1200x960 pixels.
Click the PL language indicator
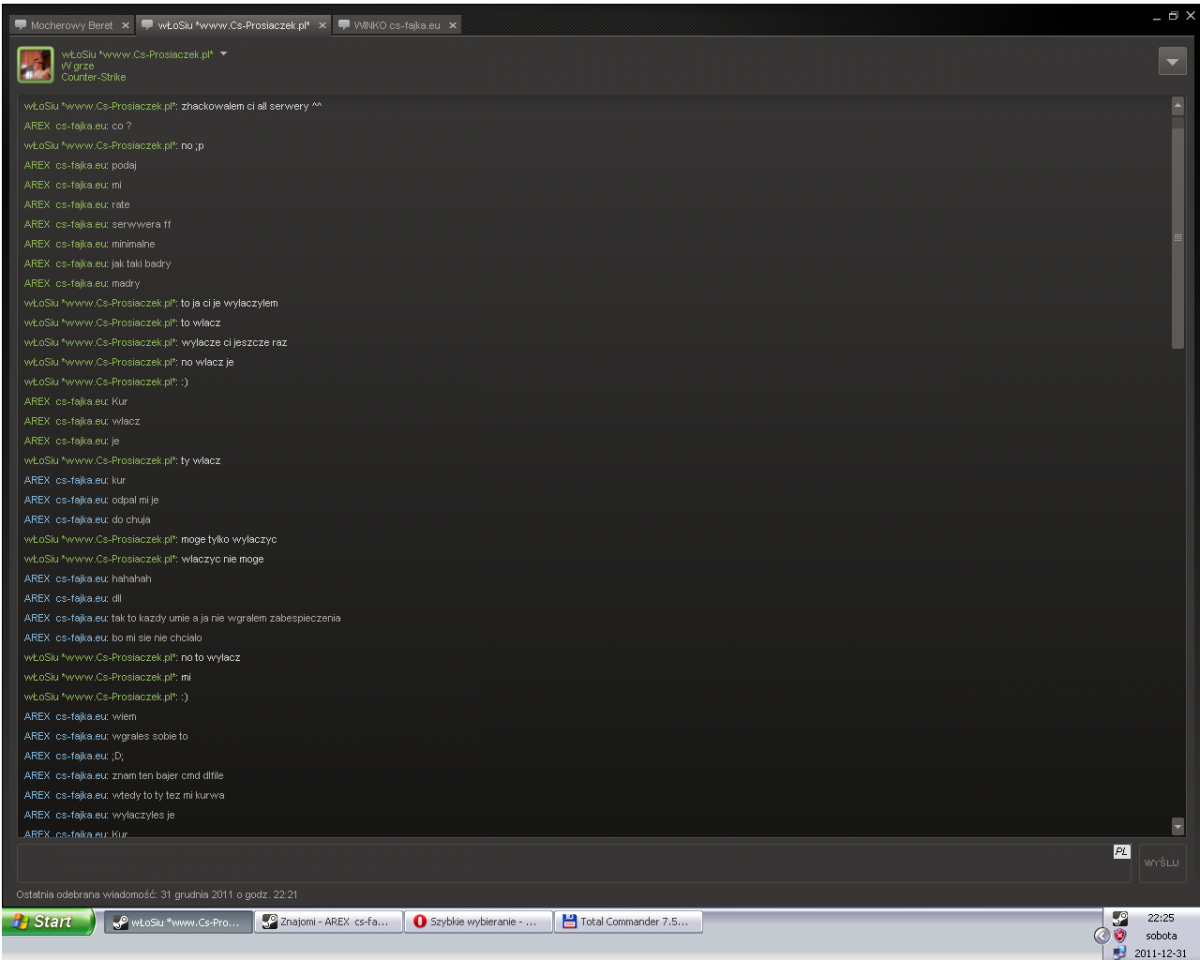[1121, 852]
